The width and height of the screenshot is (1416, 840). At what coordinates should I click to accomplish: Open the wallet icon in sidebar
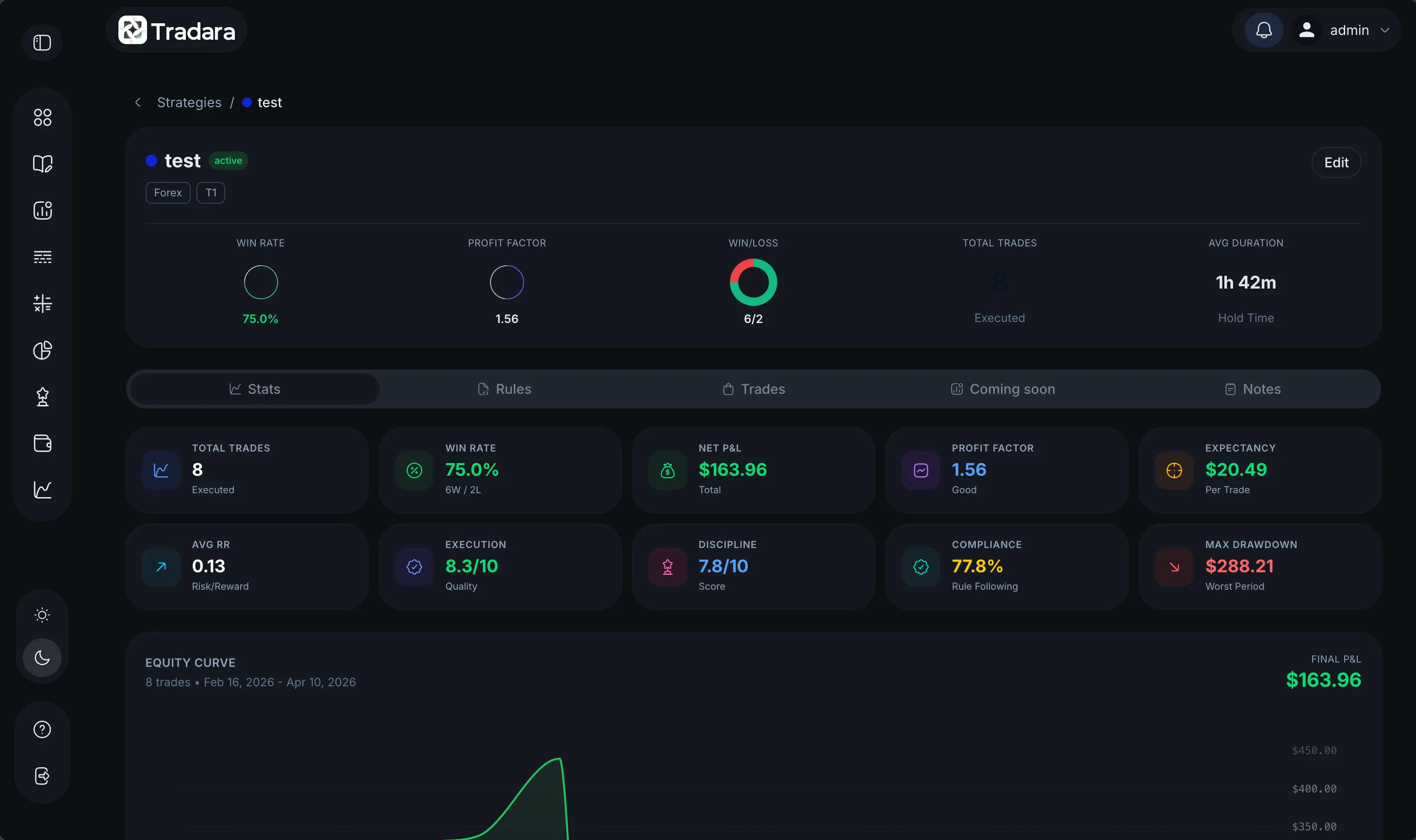(43, 443)
